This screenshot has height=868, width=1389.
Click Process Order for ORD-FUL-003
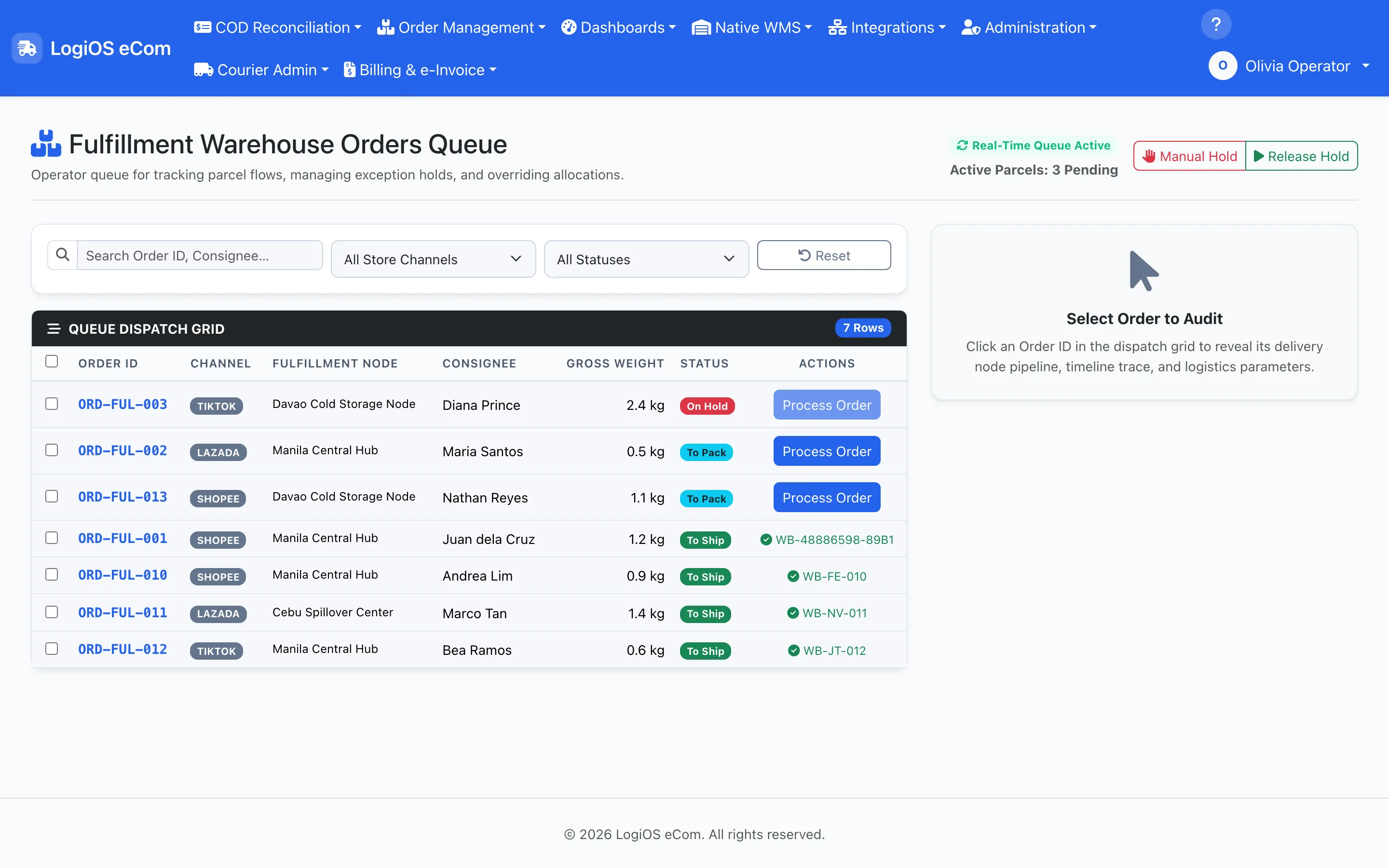(x=827, y=405)
